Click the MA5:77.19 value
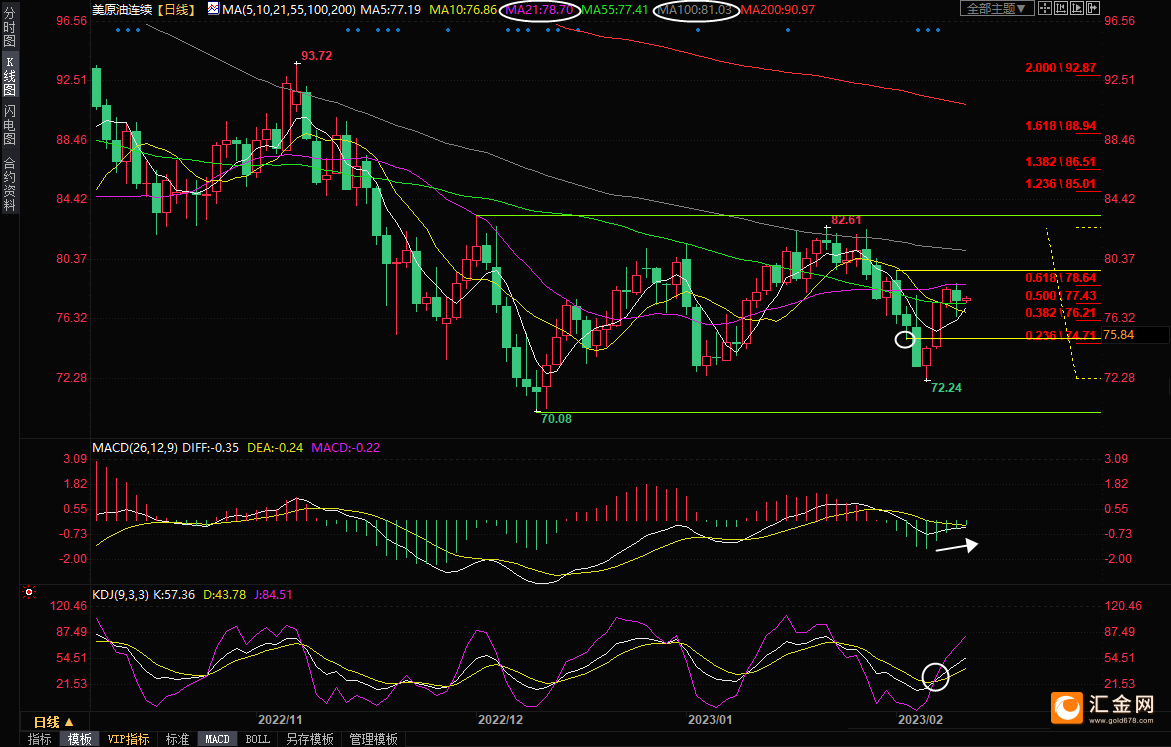 pos(391,10)
